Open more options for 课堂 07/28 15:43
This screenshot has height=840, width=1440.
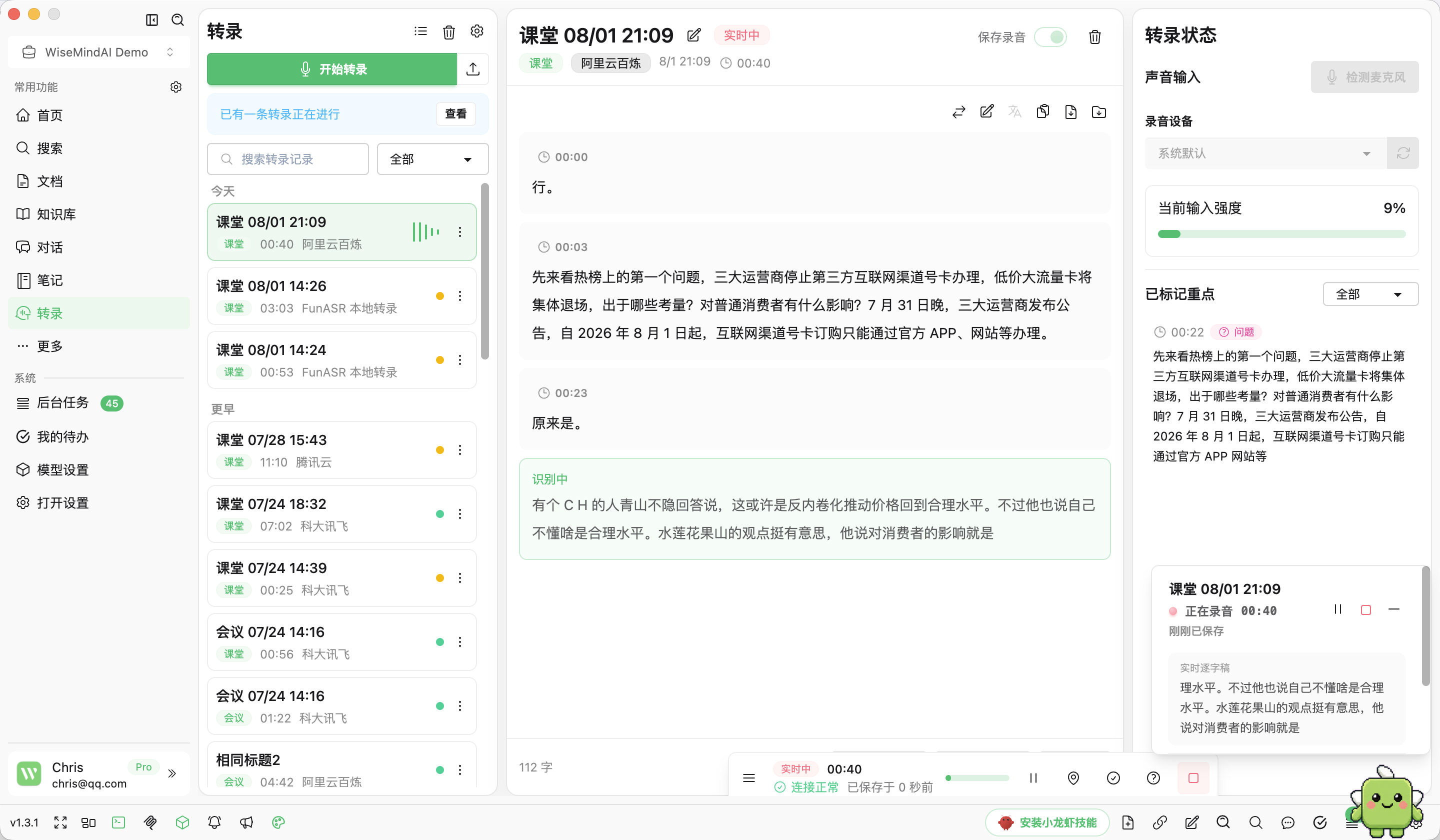pyautogui.click(x=460, y=450)
